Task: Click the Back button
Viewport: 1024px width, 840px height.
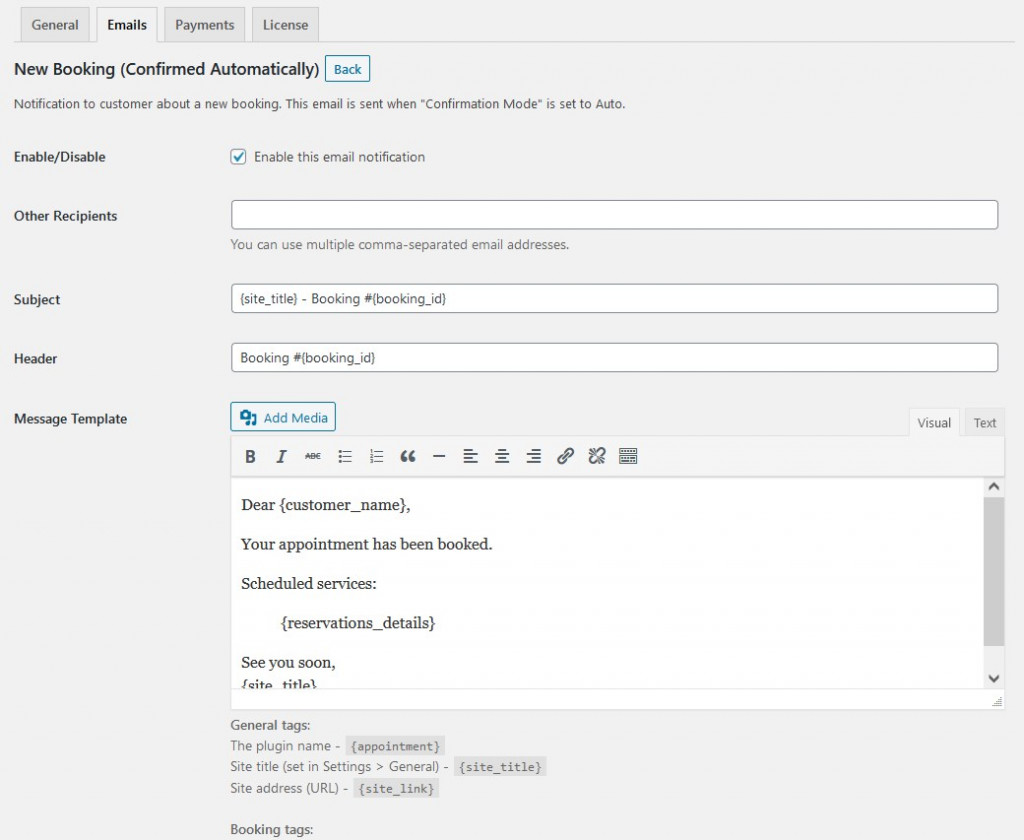Action: pos(347,69)
